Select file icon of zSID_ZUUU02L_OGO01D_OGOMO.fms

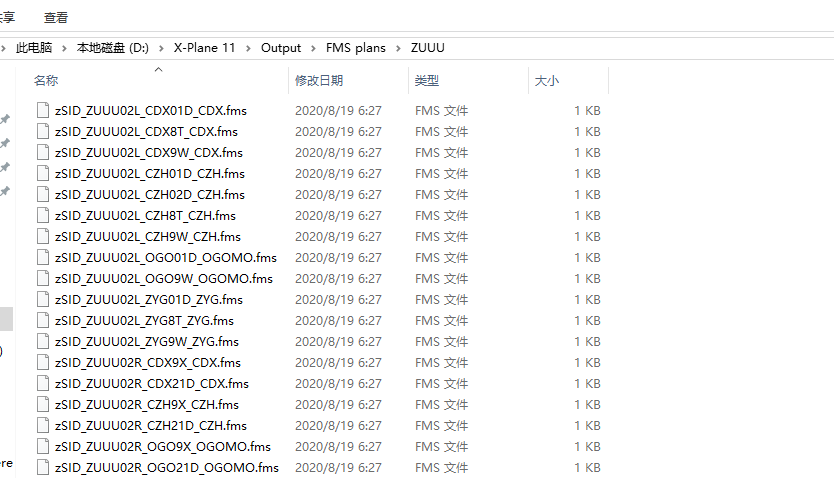click(43, 257)
